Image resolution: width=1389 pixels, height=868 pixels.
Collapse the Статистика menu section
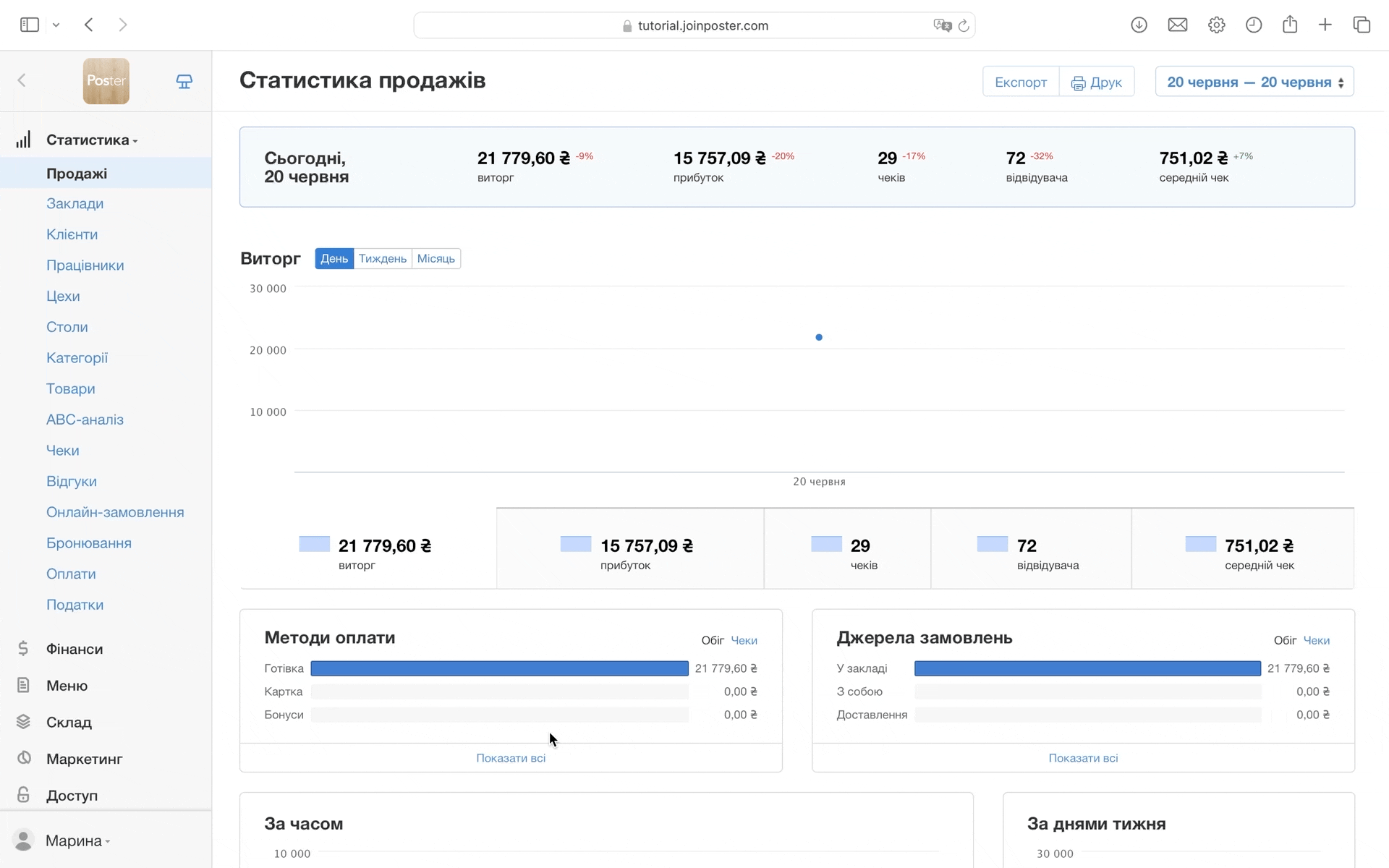pos(92,140)
